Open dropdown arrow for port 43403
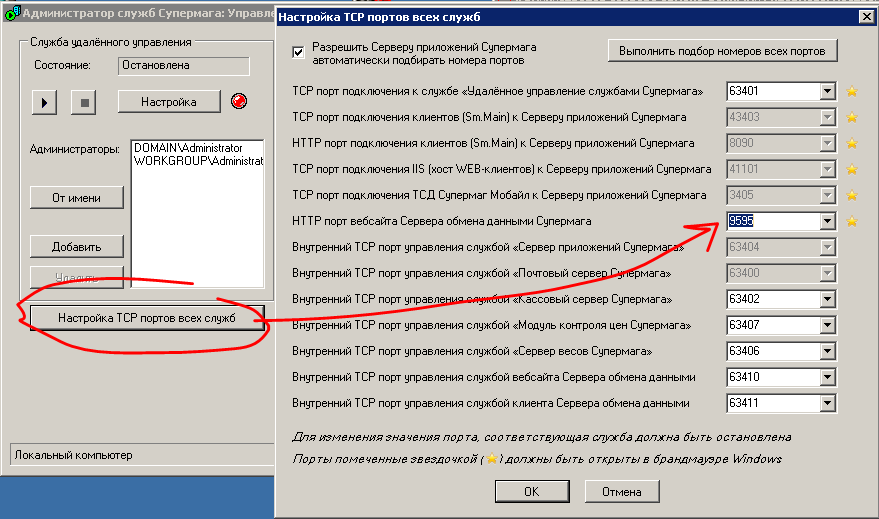The image size is (879, 519). (x=827, y=117)
